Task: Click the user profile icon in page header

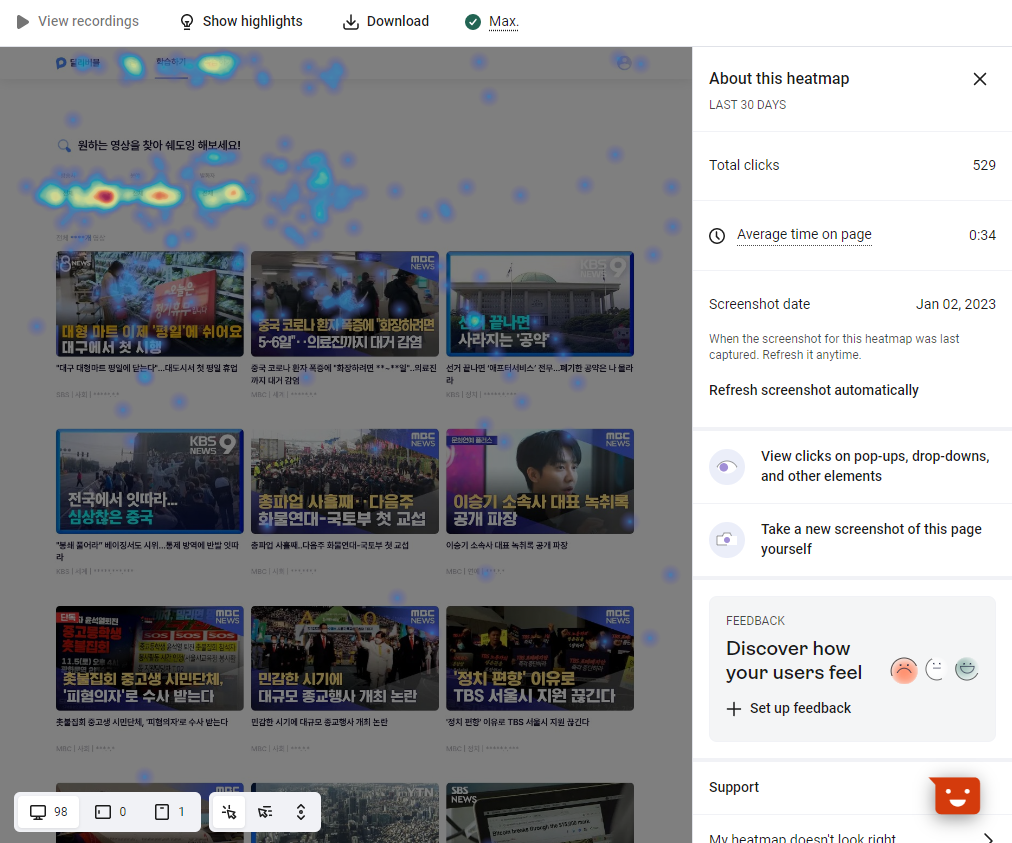Action: (623, 63)
